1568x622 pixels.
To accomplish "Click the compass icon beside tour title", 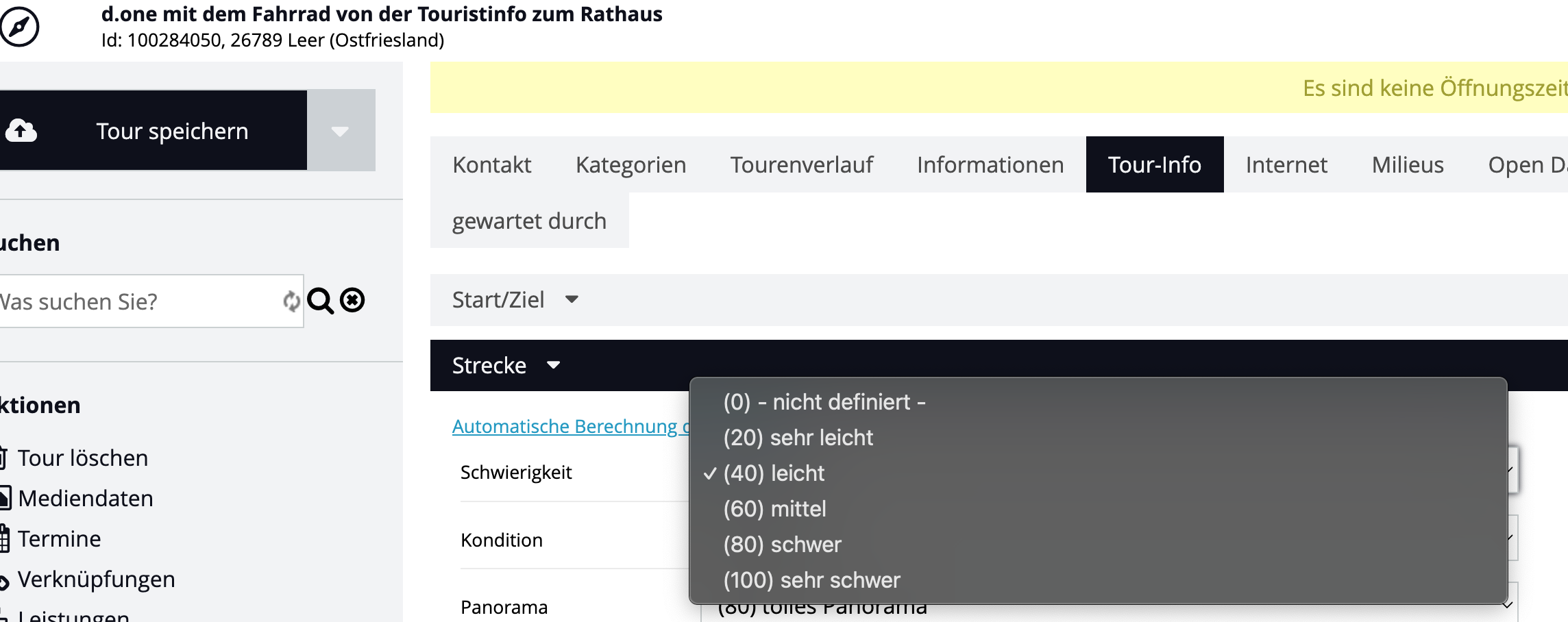I will coord(20,27).
